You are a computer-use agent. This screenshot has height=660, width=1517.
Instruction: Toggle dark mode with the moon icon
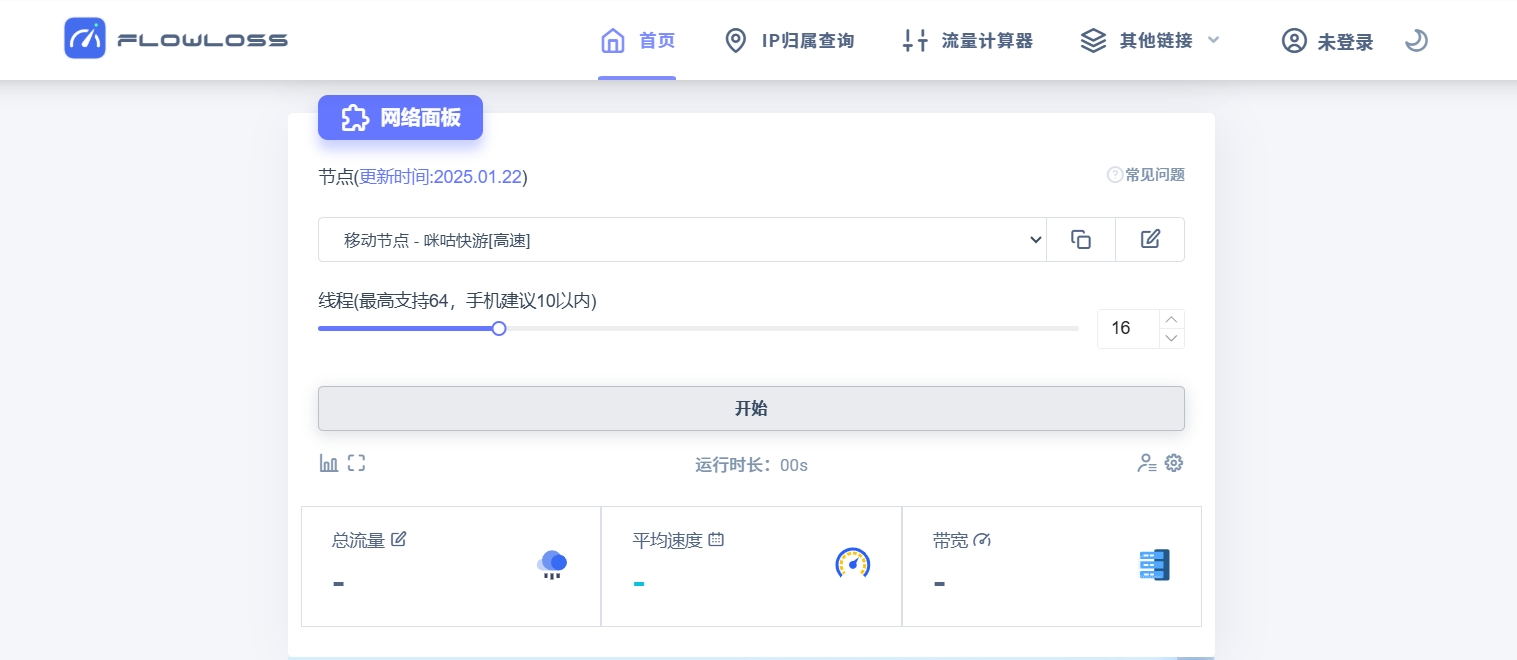click(x=1416, y=40)
